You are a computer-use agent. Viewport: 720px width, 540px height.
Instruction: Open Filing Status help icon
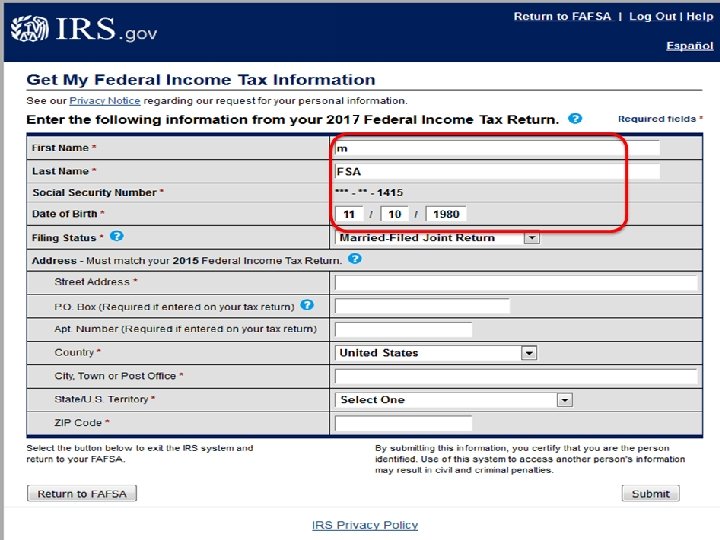pyautogui.click(x=117, y=236)
